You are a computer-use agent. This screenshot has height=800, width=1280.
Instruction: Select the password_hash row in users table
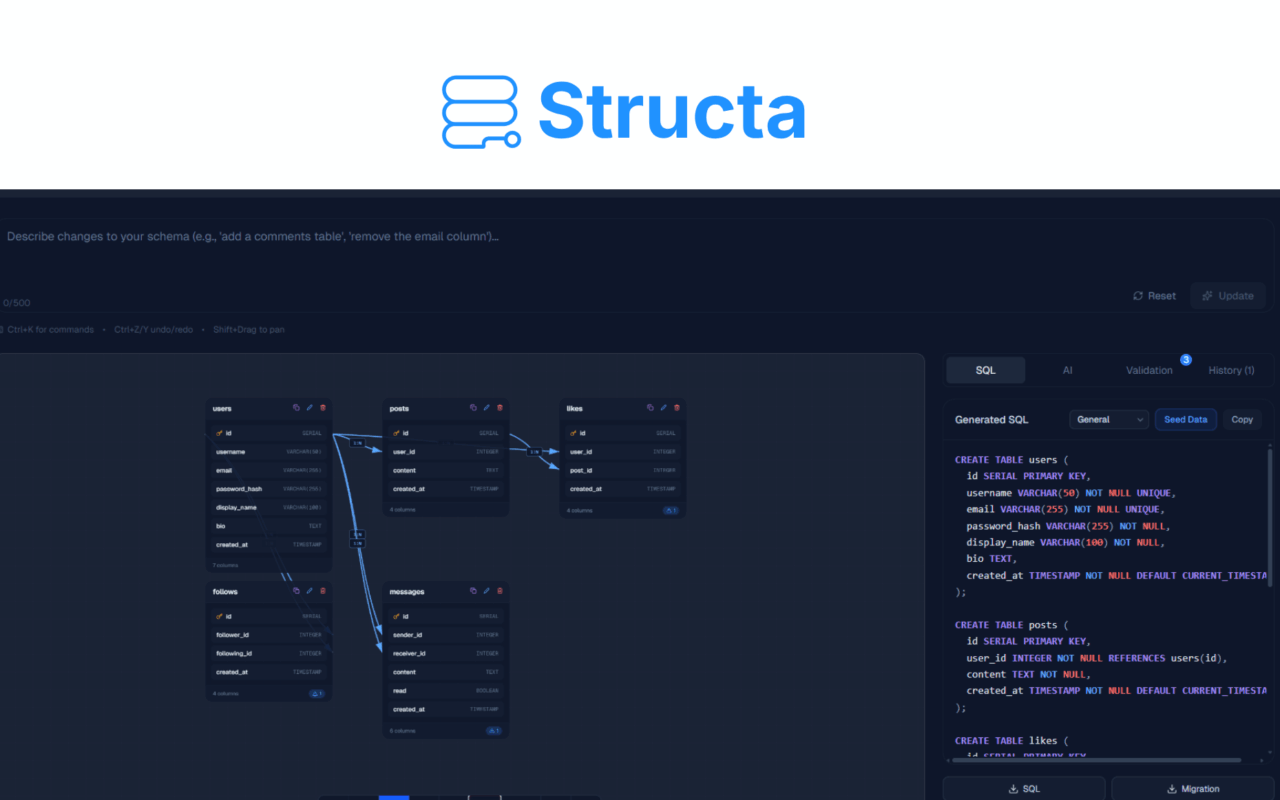point(267,489)
